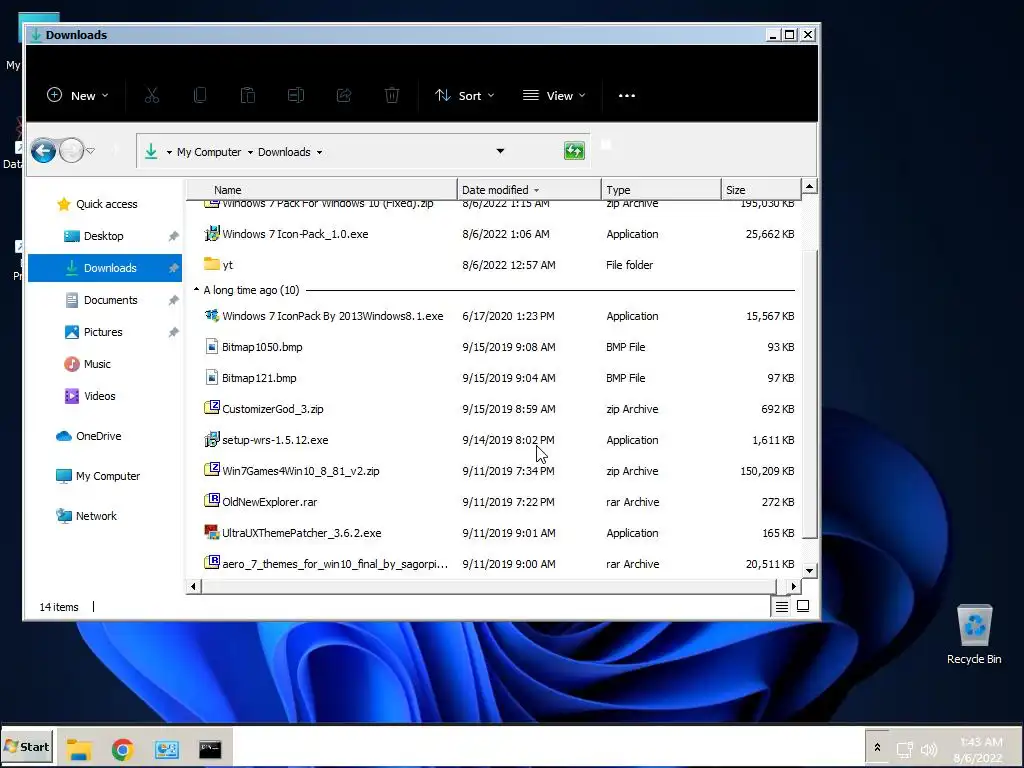The width and height of the screenshot is (1024, 768).
Task: Sort by the Type column header
Action: 661,189
